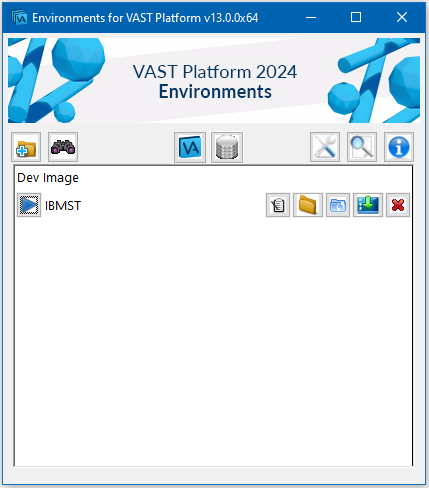
Task: Click the Dev Image group label
Action: pos(48,178)
